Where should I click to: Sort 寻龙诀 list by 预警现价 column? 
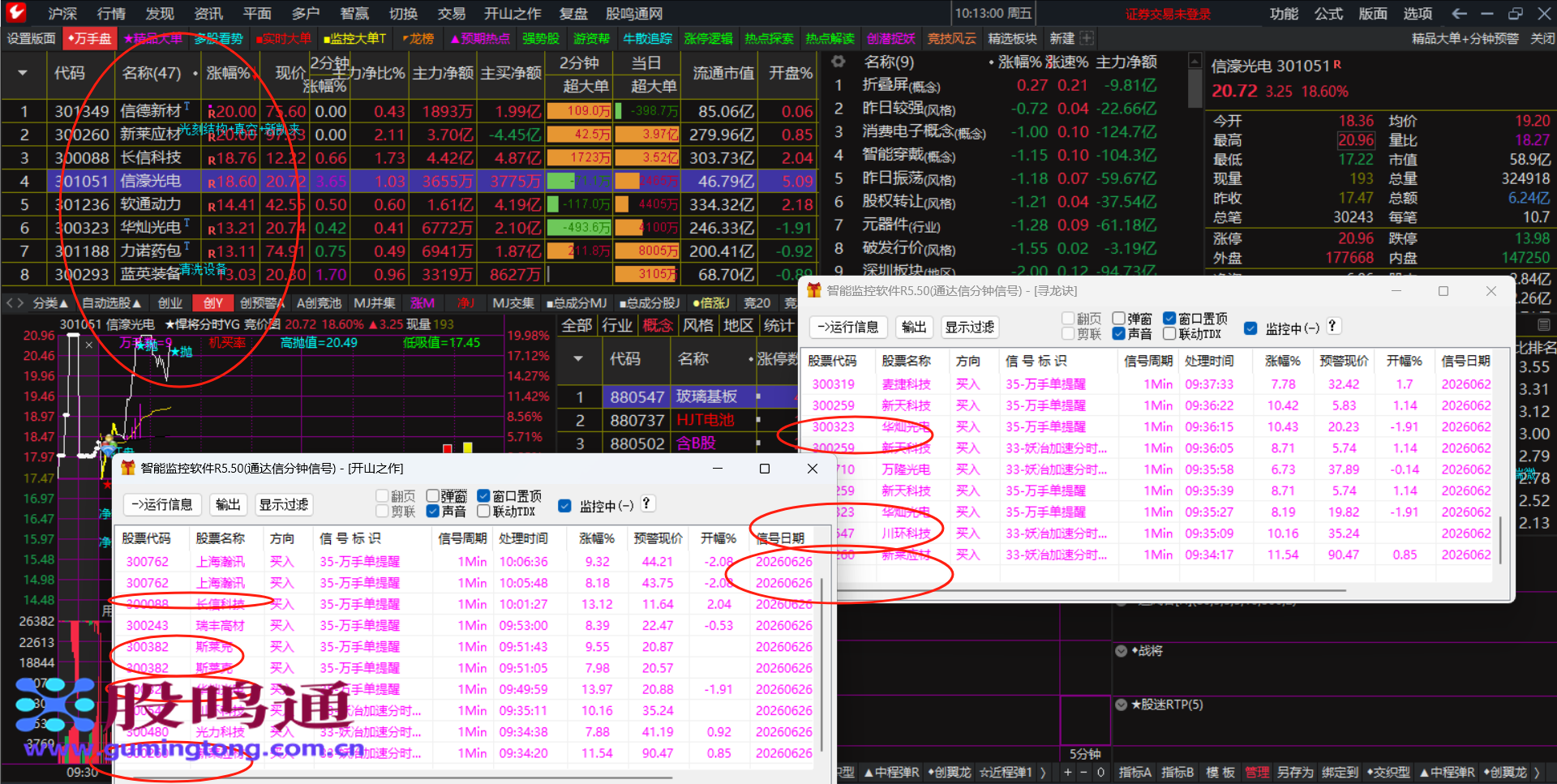point(1344,361)
